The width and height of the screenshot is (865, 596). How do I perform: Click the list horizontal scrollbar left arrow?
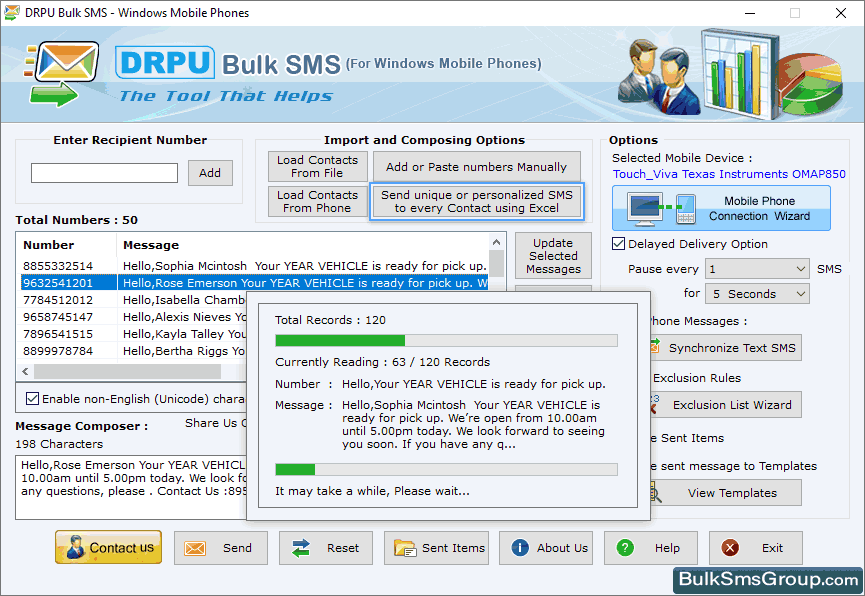pyautogui.click(x=25, y=371)
